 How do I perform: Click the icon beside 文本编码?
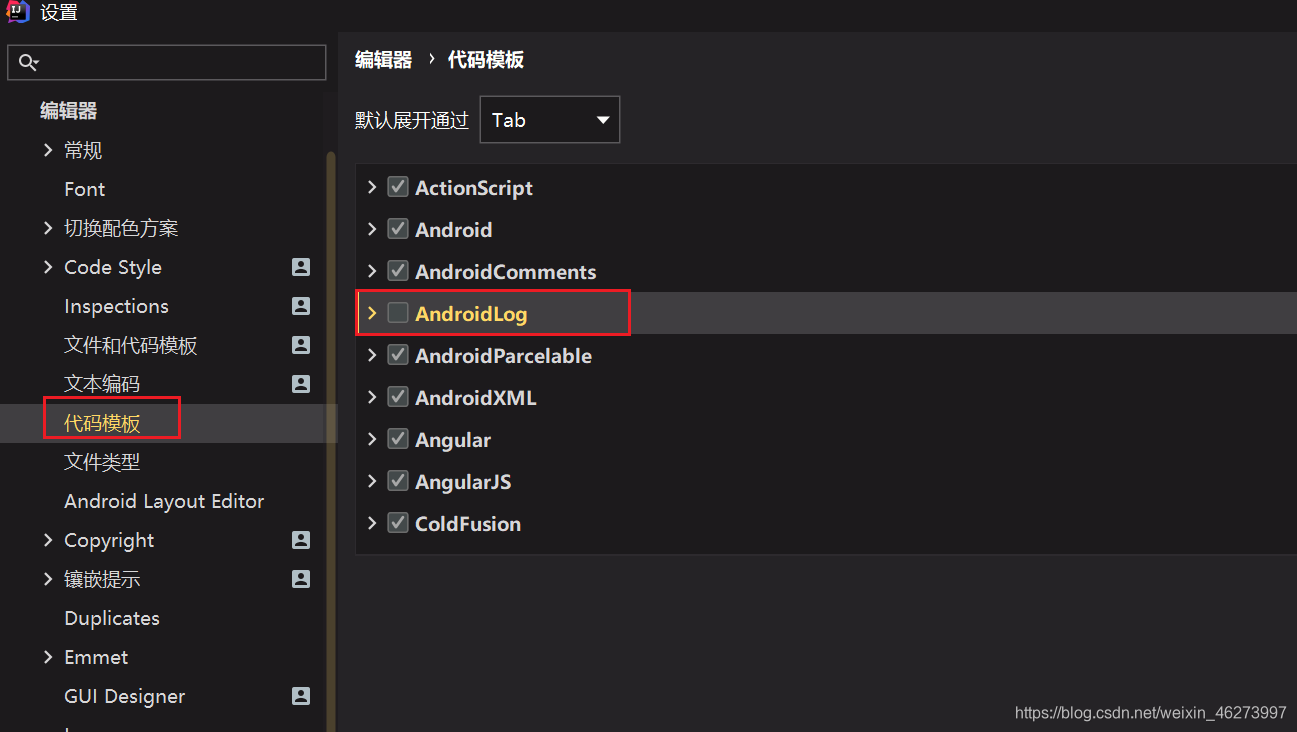point(300,384)
